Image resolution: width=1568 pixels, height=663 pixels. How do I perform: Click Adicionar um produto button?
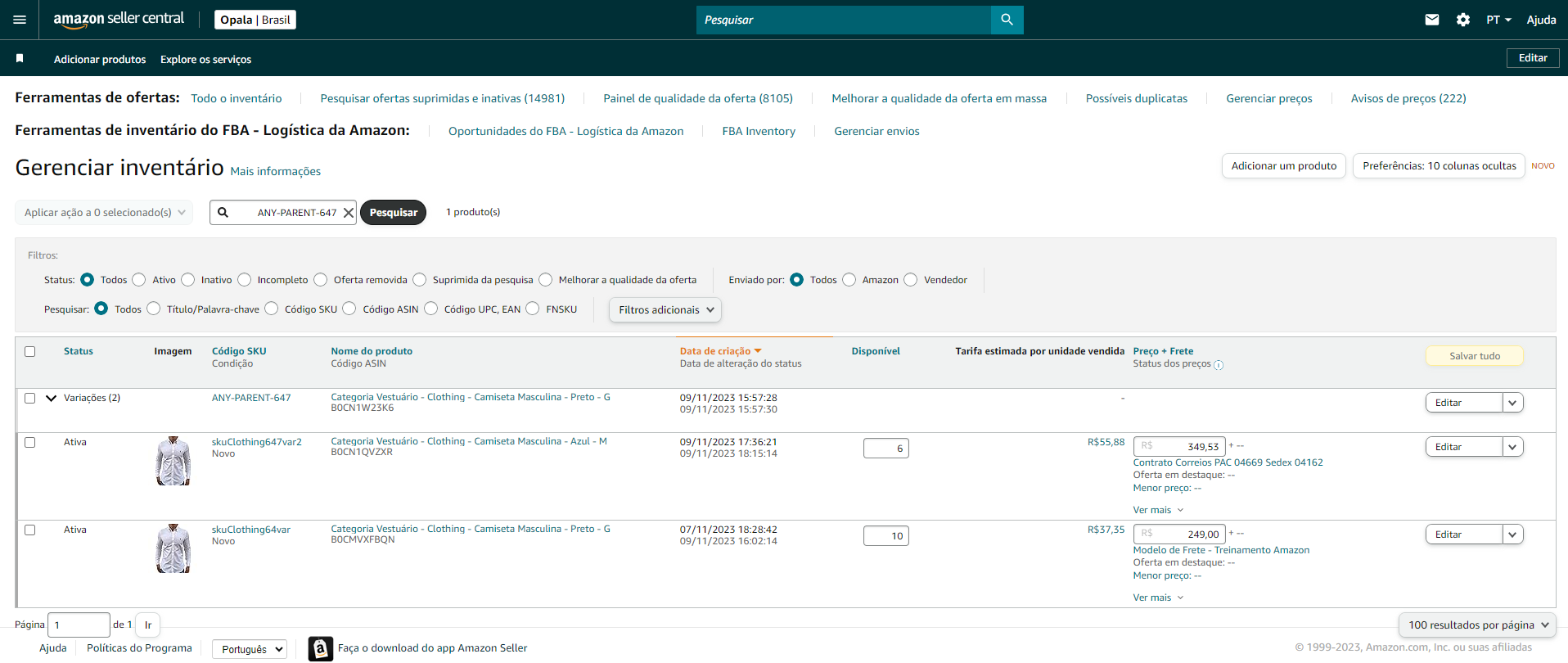click(1284, 165)
